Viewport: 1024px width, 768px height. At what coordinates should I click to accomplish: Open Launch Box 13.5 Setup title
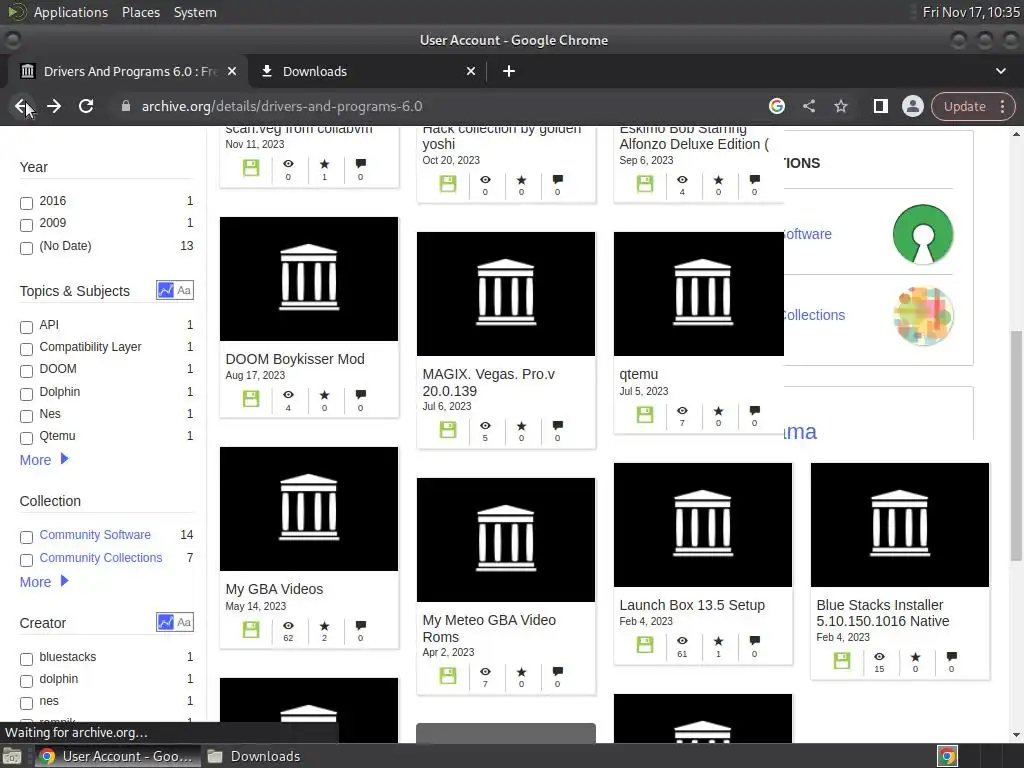click(692, 605)
